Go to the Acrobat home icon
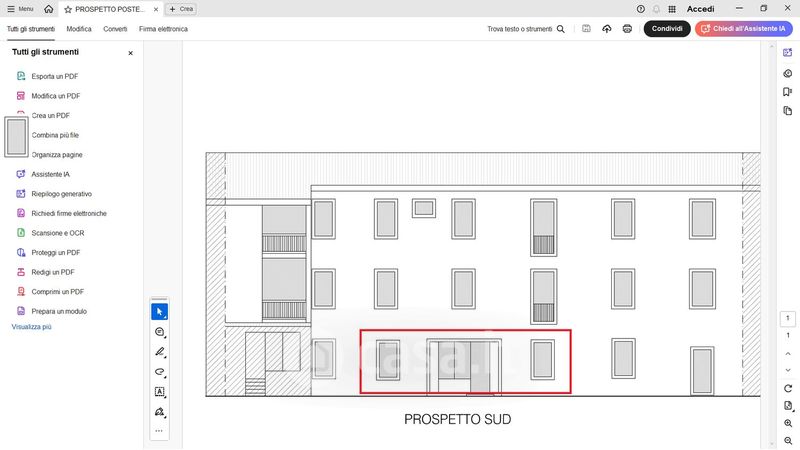 point(48,8)
